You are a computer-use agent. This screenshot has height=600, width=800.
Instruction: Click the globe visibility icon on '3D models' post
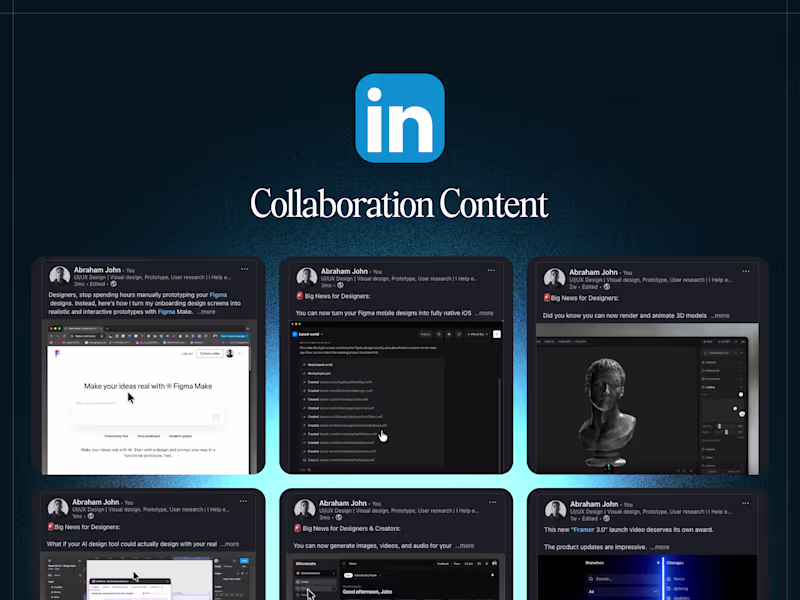(x=607, y=287)
